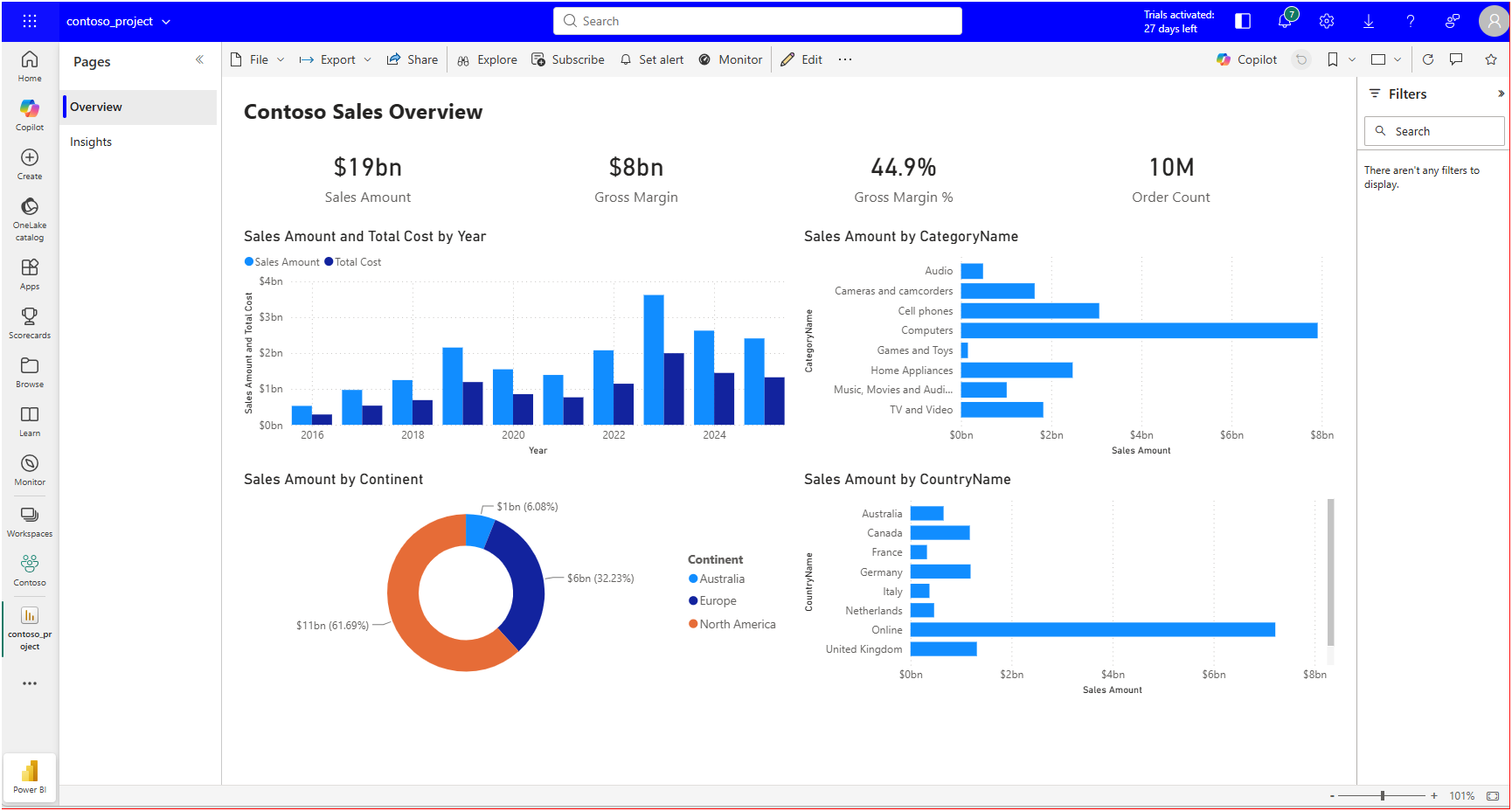
Task: Open settings gear icon
Action: [1327, 21]
